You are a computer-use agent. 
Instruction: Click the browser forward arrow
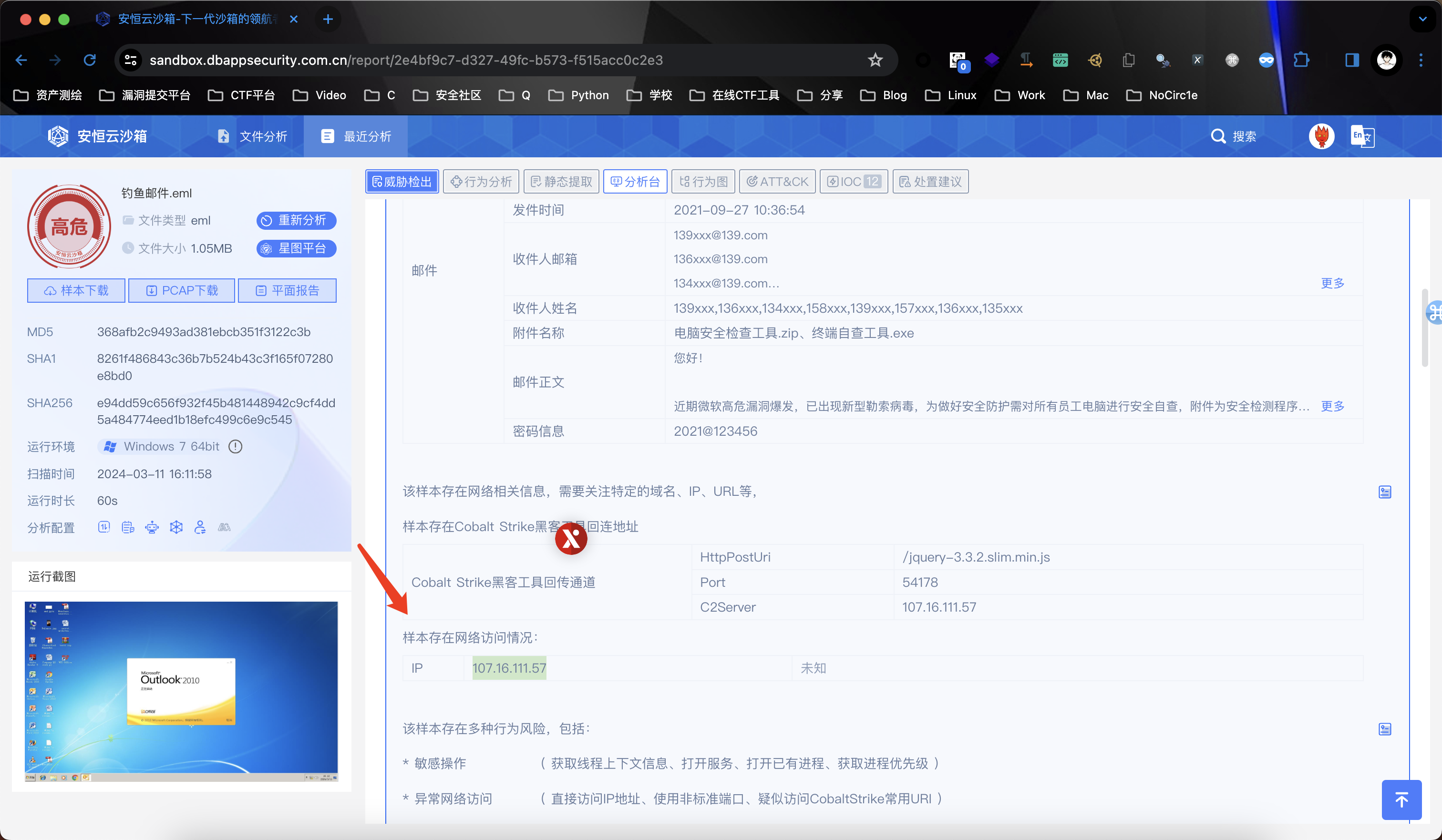point(55,60)
